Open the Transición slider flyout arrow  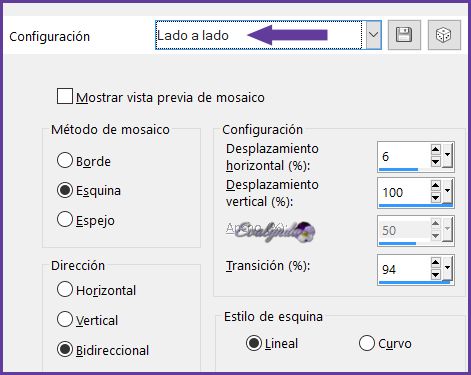(447, 268)
